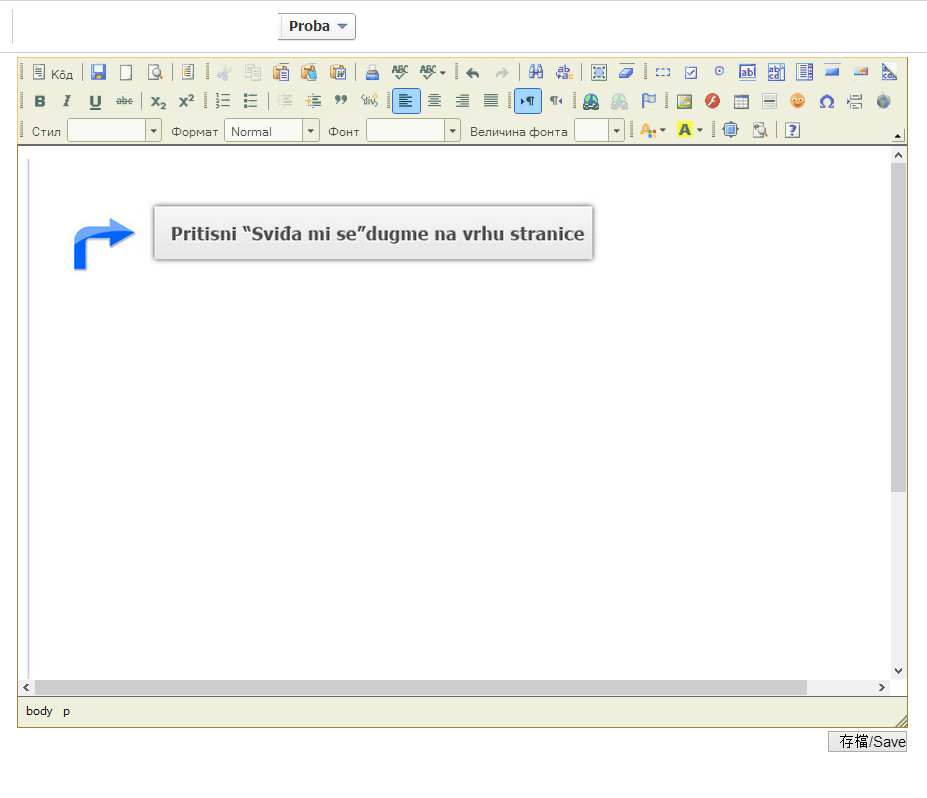
Task: Collapse the toolbar with the arrow
Action: point(897,136)
